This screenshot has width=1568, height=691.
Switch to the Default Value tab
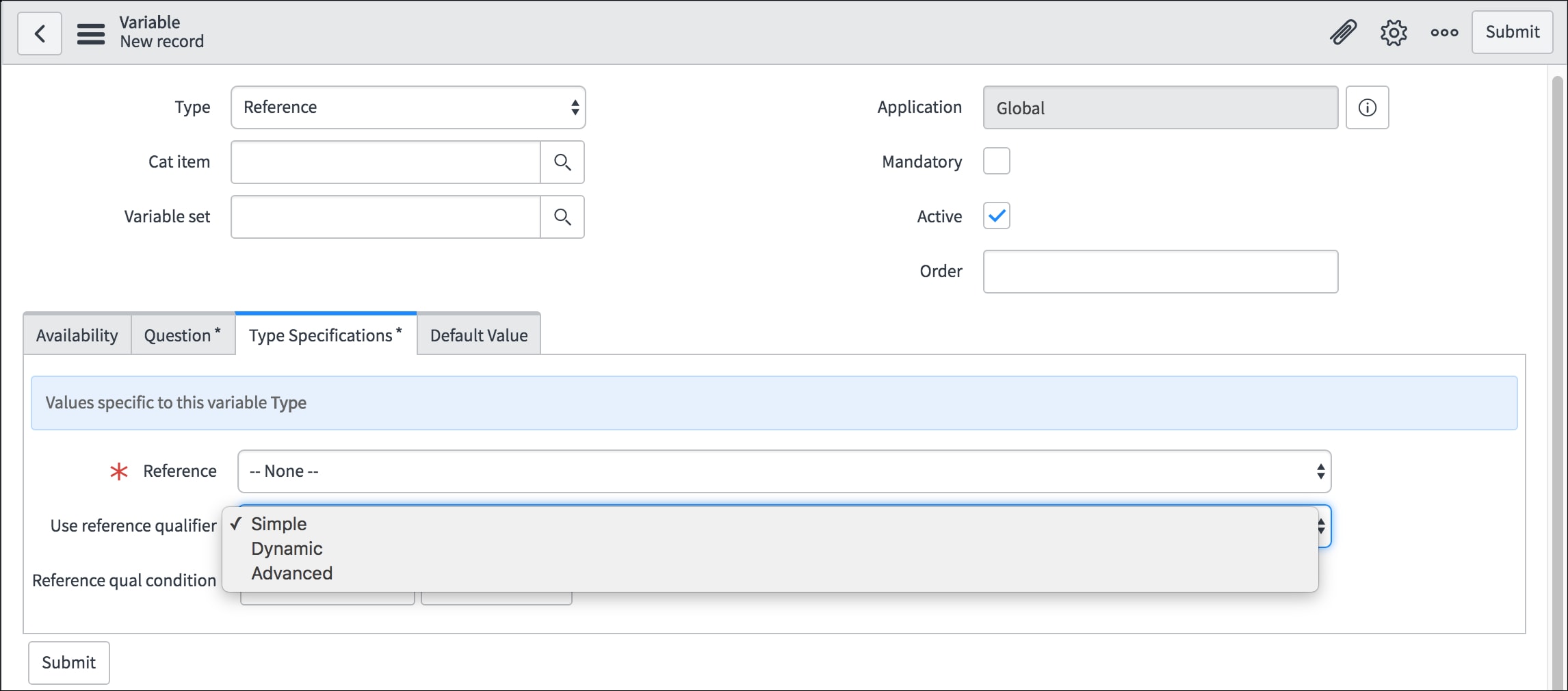pyautogui.click(x=478, y=335)
